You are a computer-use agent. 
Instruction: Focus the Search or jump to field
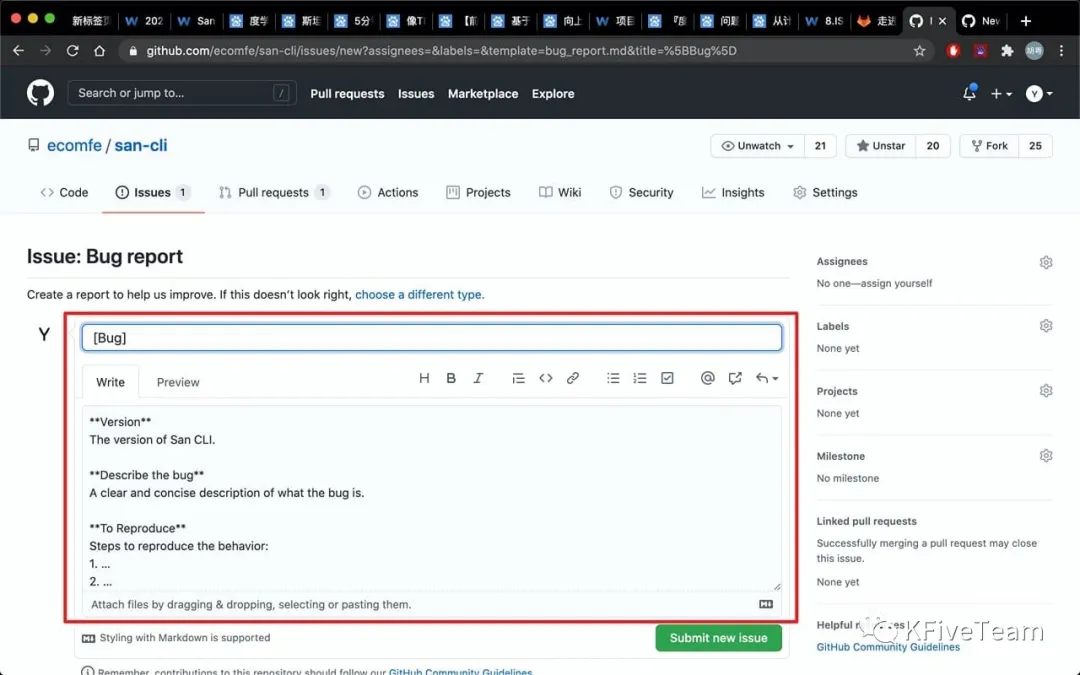(182, 93)
